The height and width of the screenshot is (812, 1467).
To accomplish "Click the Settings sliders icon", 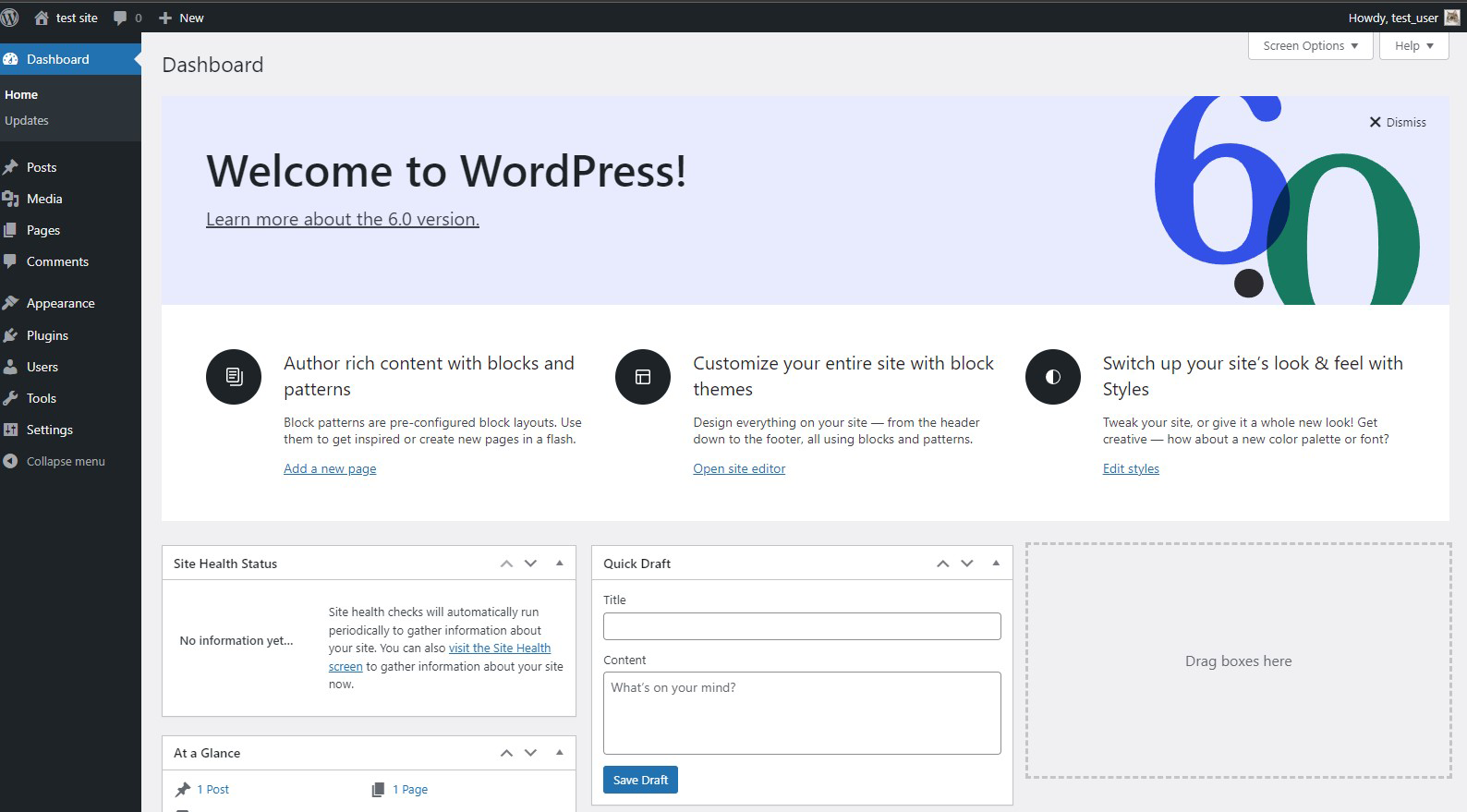I will [x=10, y=430].
